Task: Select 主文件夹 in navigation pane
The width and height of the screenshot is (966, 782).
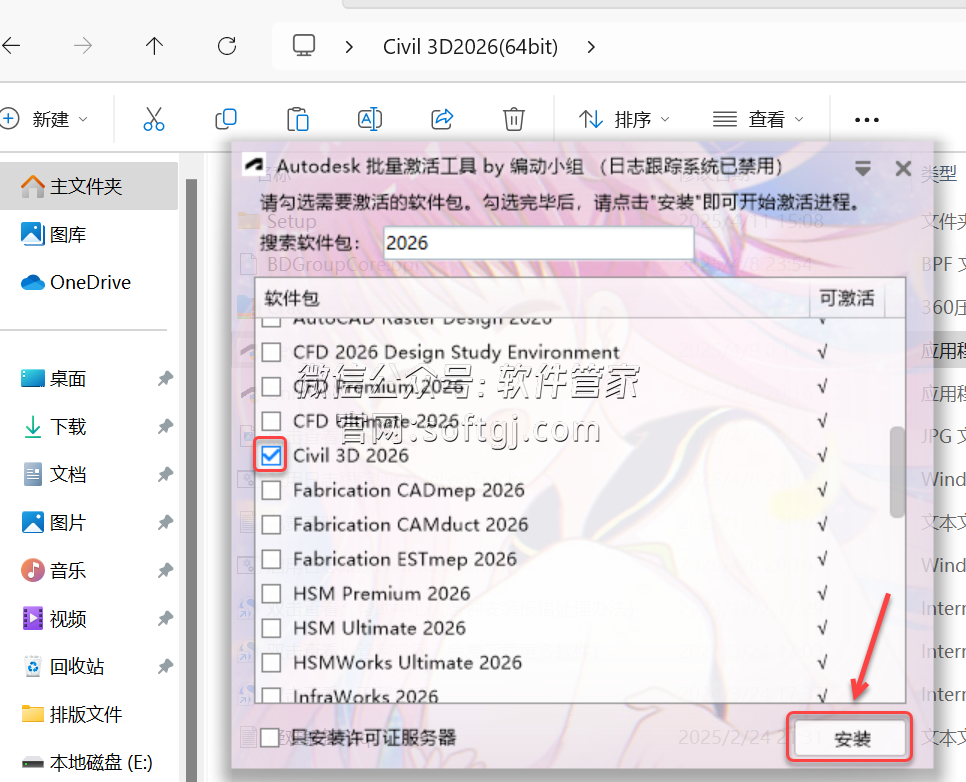Action: click(x=89, y=186)
